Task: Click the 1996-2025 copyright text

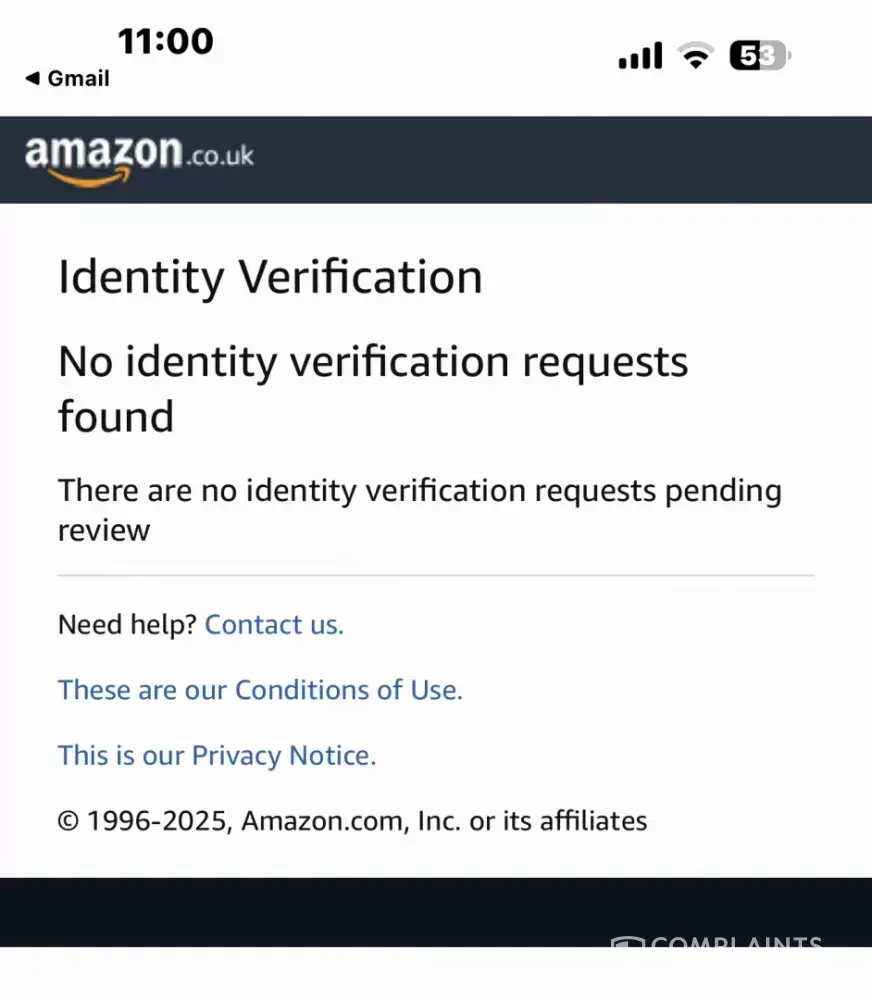Action: (x=352, y=821)
